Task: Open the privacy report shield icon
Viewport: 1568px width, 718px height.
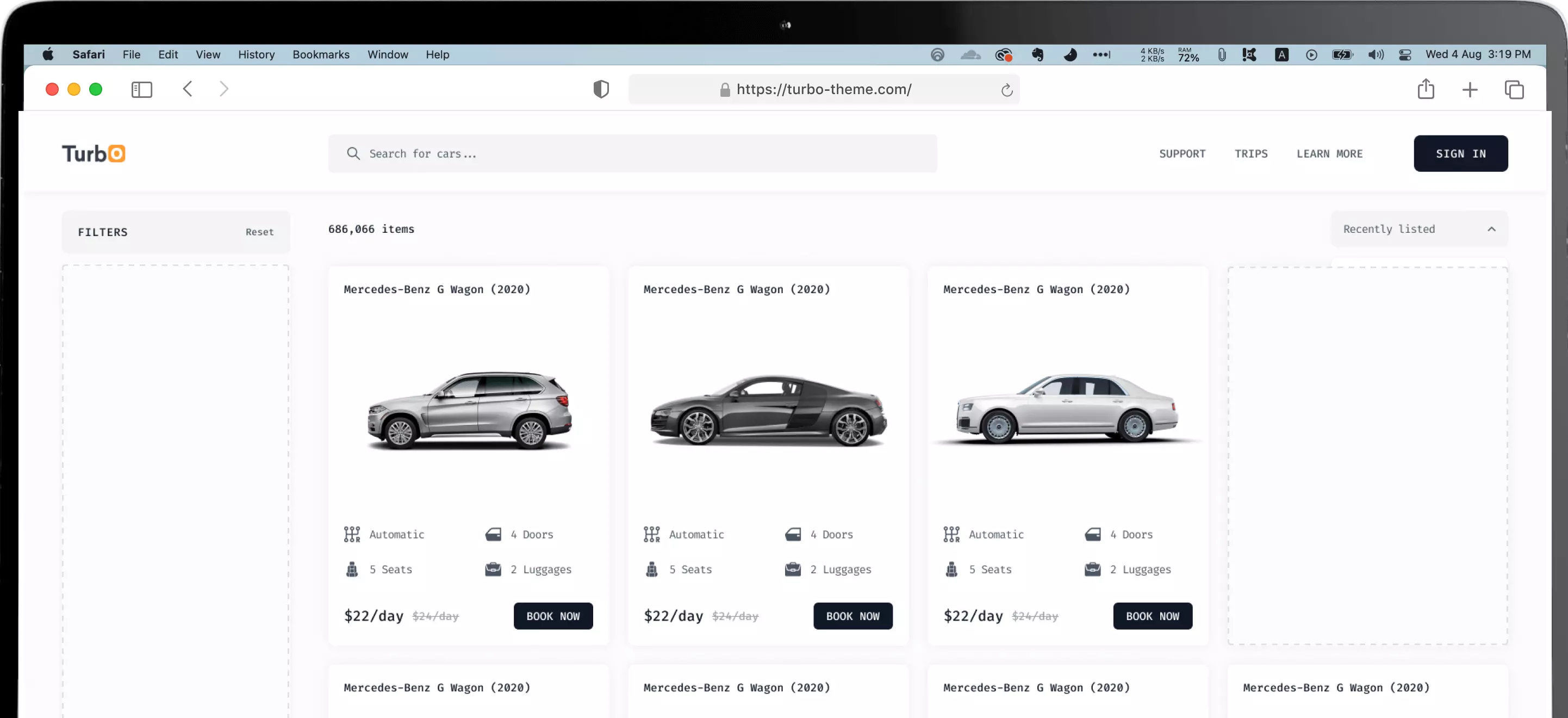Action: pos(601,90)
